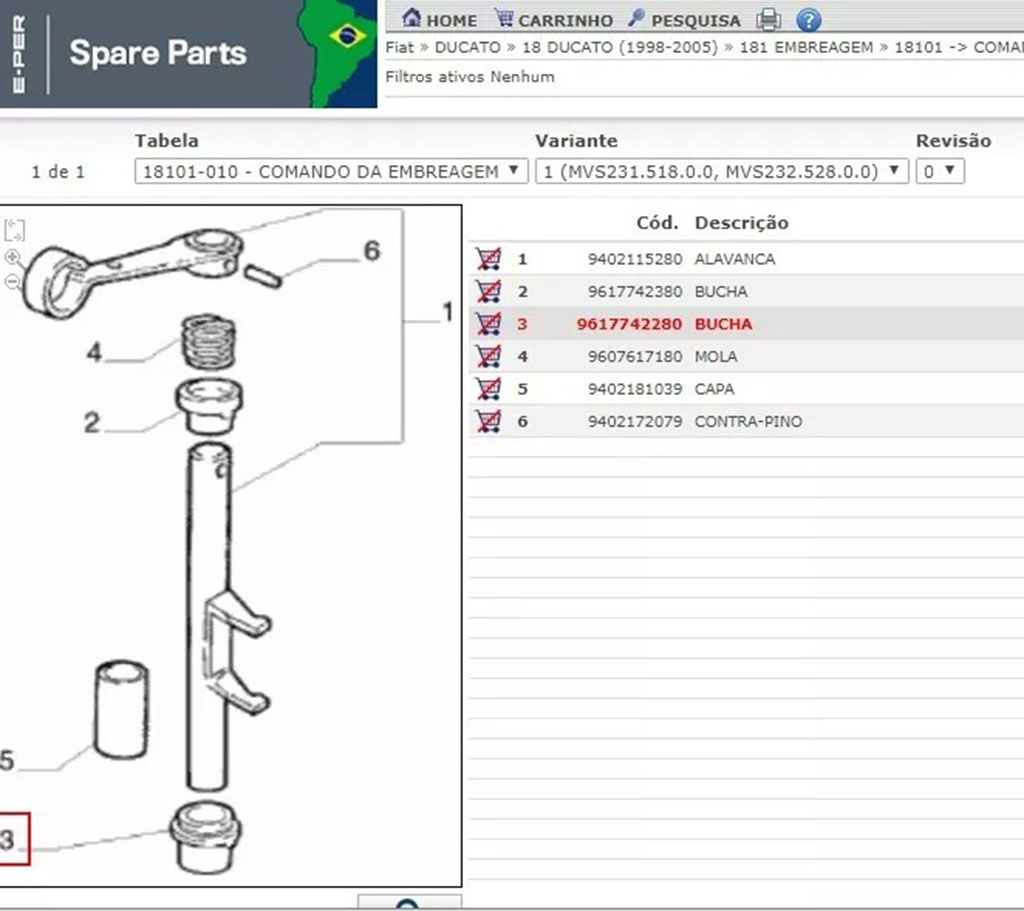Click cart icon beside CONTRA-PINO row
The width and height of the screenshot is (1024, 911).
pyautogui.click(x=488, y=421)
